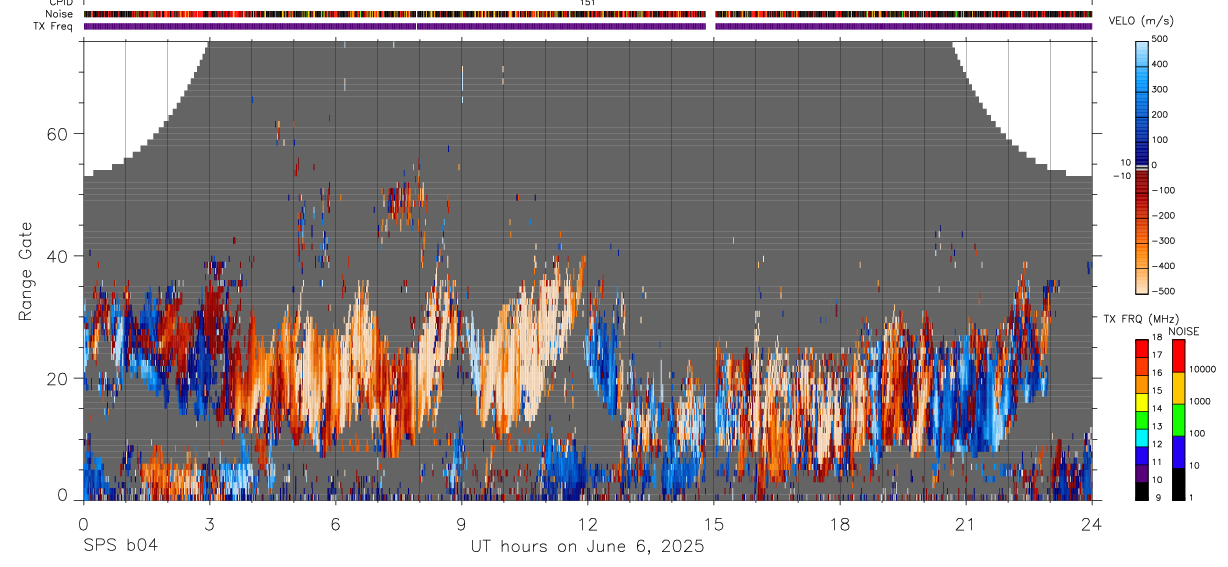1228x567 pixels.
Task: Click the 1 label at noise legend bottom
Action: pos(1191,498)
